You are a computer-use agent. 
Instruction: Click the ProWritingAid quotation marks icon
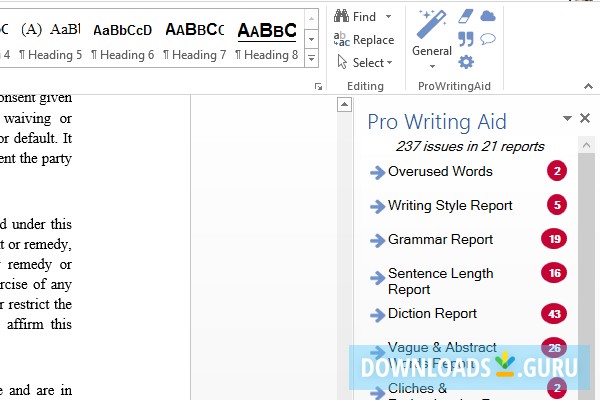pyautogui.click(x=466, y=39)
